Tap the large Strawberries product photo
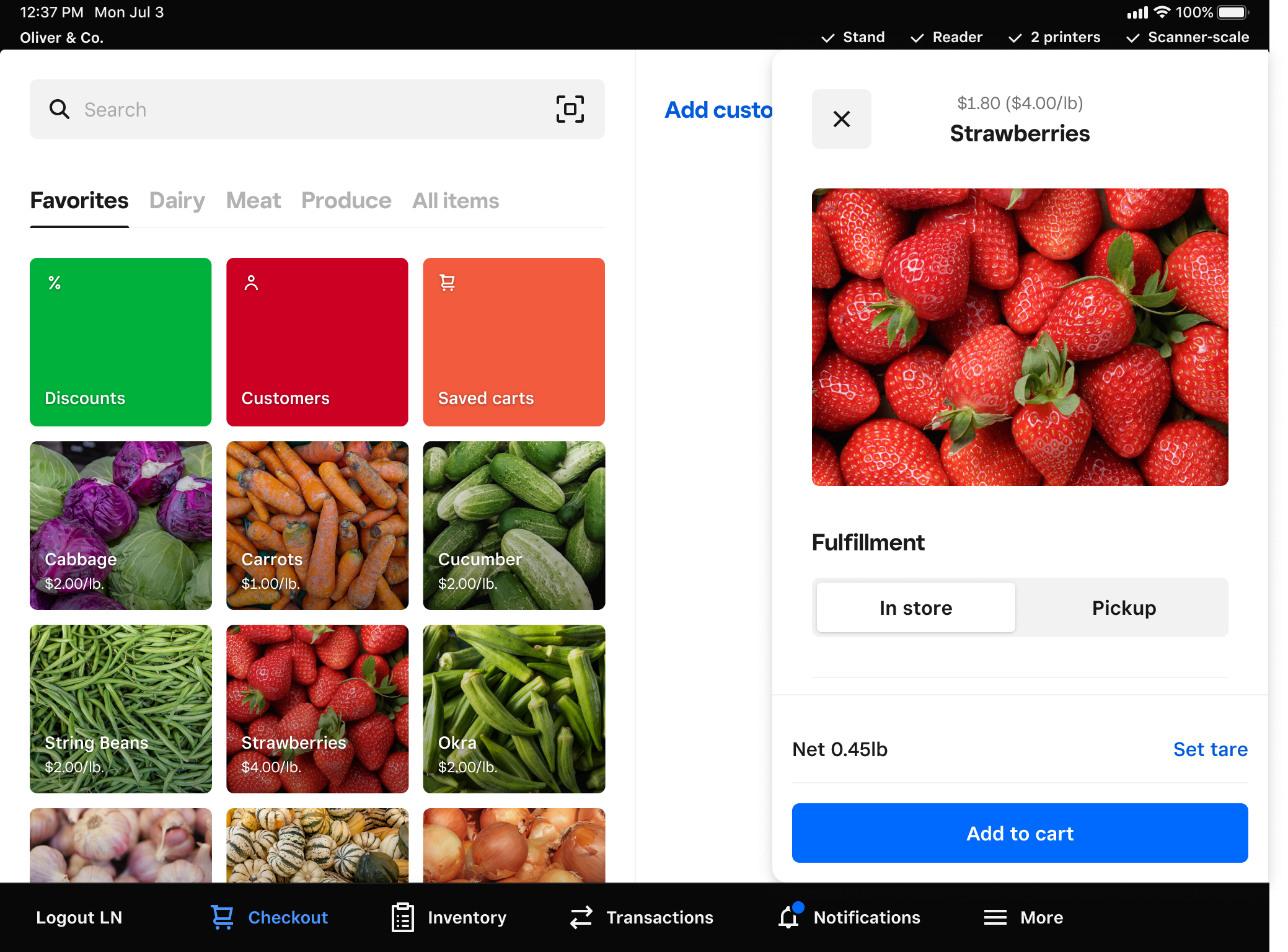 click(1020, 337)
